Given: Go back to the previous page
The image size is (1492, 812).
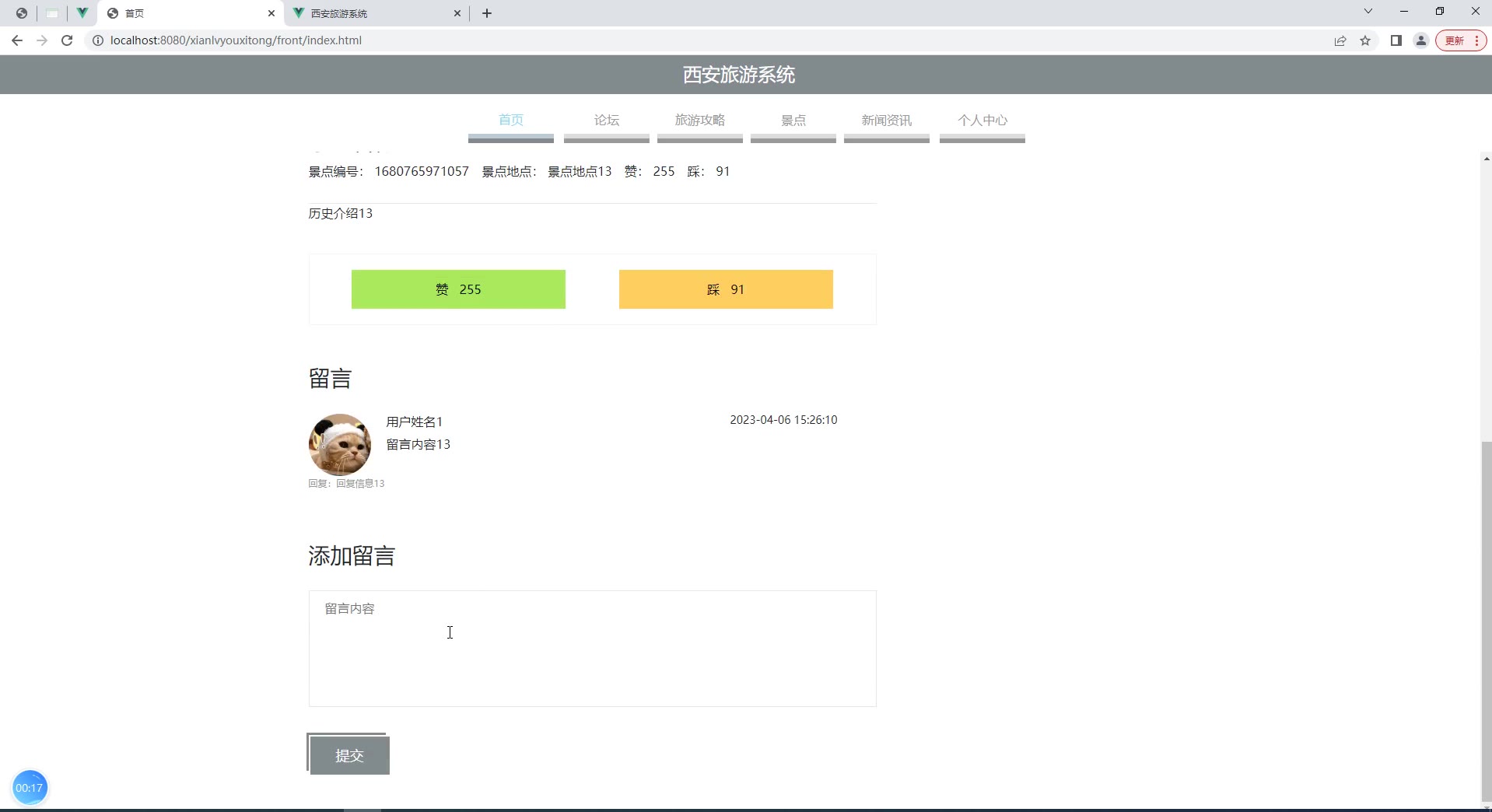Looking at the screenshot, I should pos(17,40).
